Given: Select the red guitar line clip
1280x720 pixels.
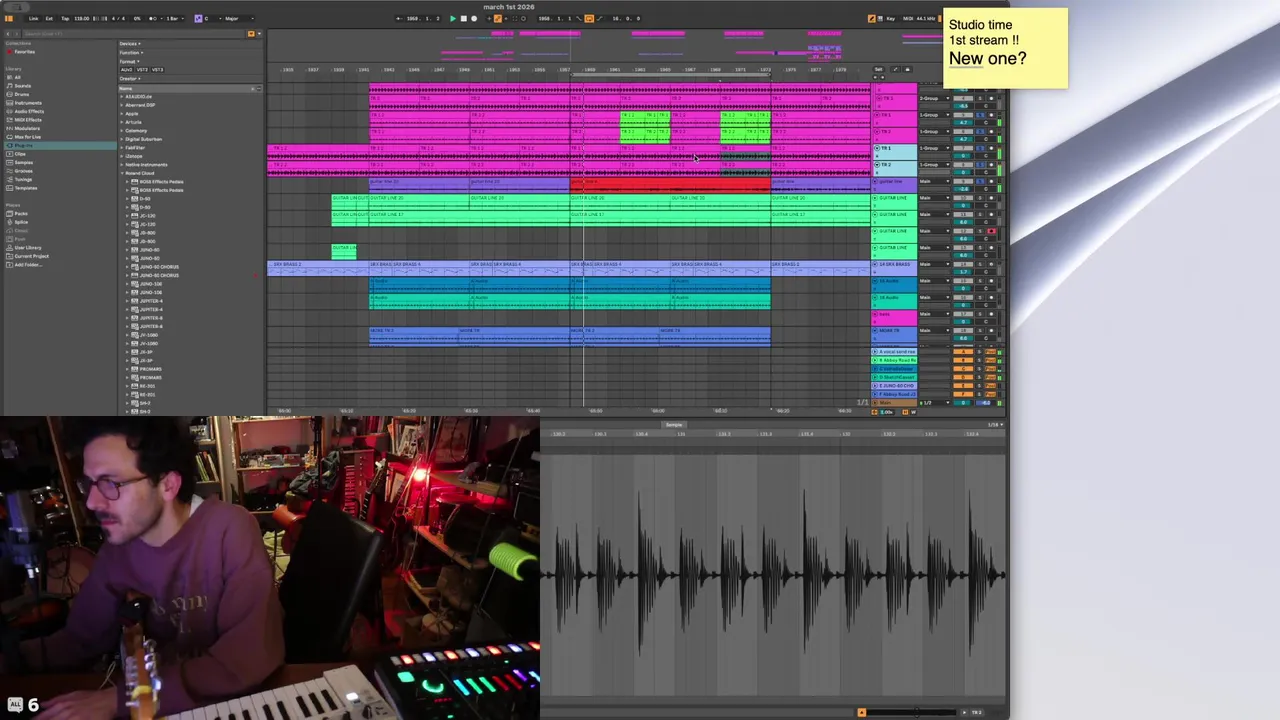Looking at the screenshot, I should pos(670,186).
